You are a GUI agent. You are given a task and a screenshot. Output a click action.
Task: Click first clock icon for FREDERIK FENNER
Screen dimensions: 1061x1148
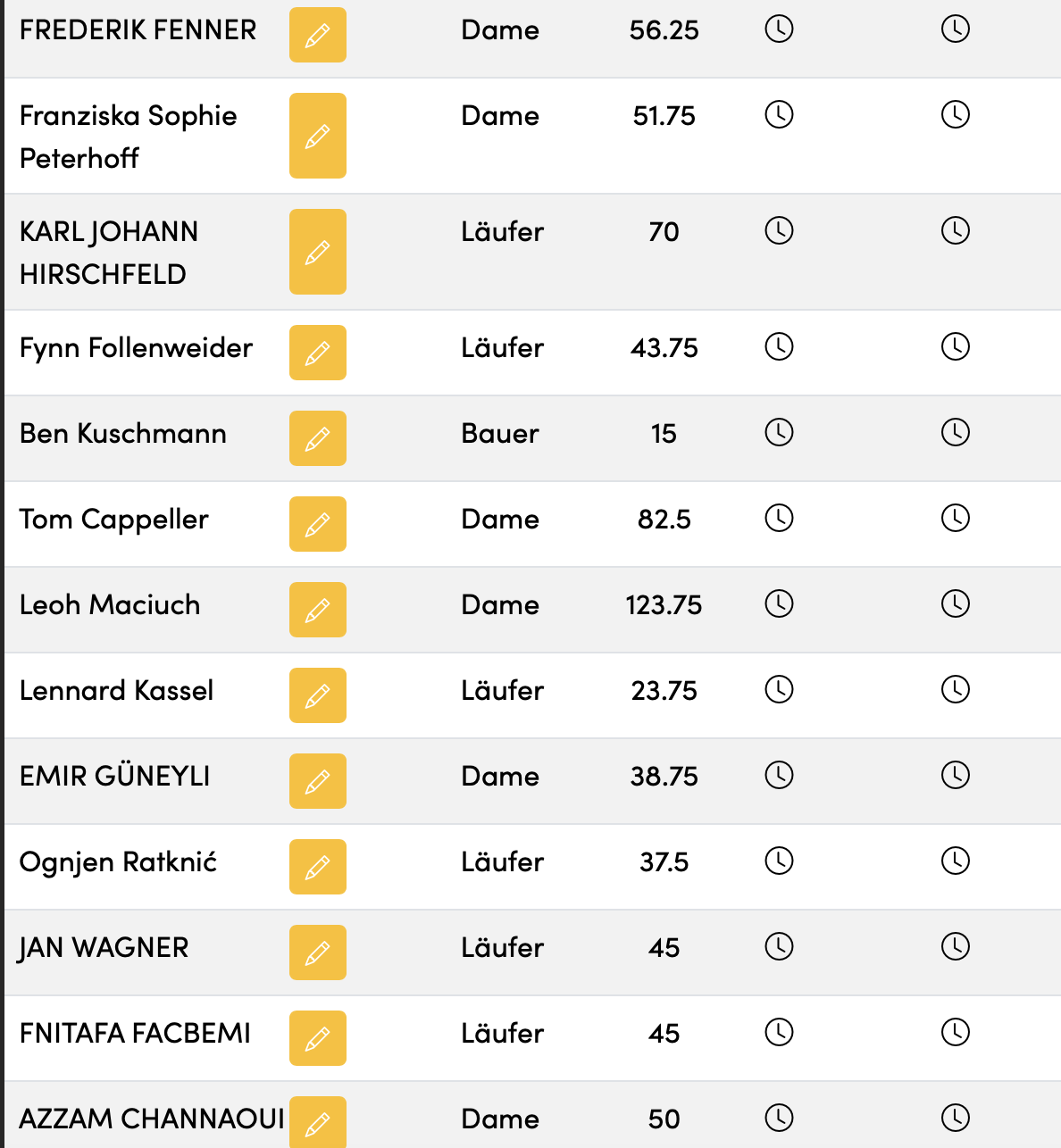pos(779,29)
